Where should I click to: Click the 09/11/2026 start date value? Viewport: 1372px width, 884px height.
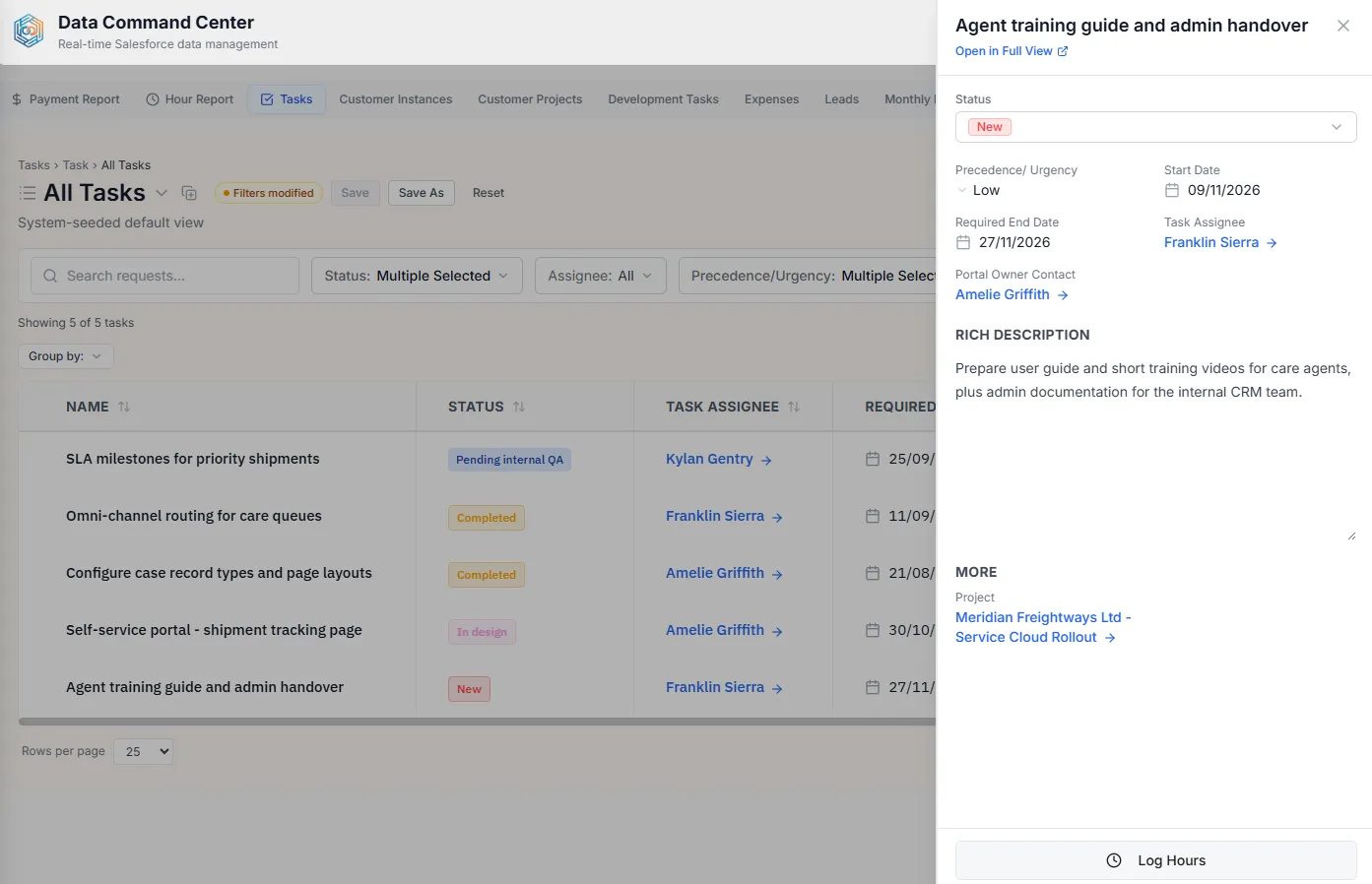click(1223, 190)
